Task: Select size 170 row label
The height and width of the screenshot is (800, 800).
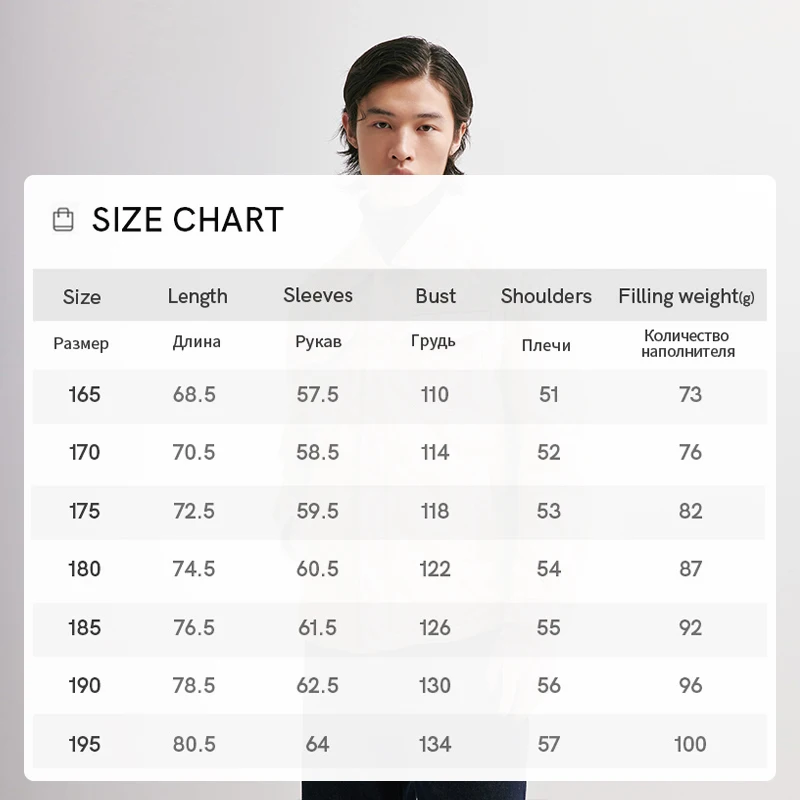Action: [85, 452]
